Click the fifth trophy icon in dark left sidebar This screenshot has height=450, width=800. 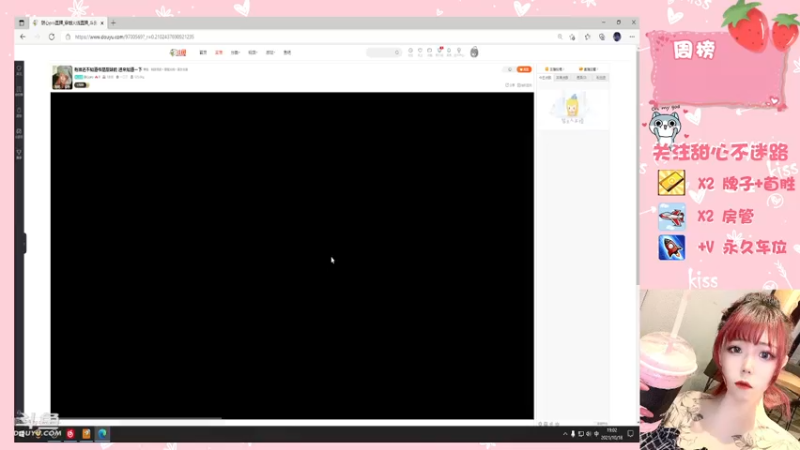(19, 154)
